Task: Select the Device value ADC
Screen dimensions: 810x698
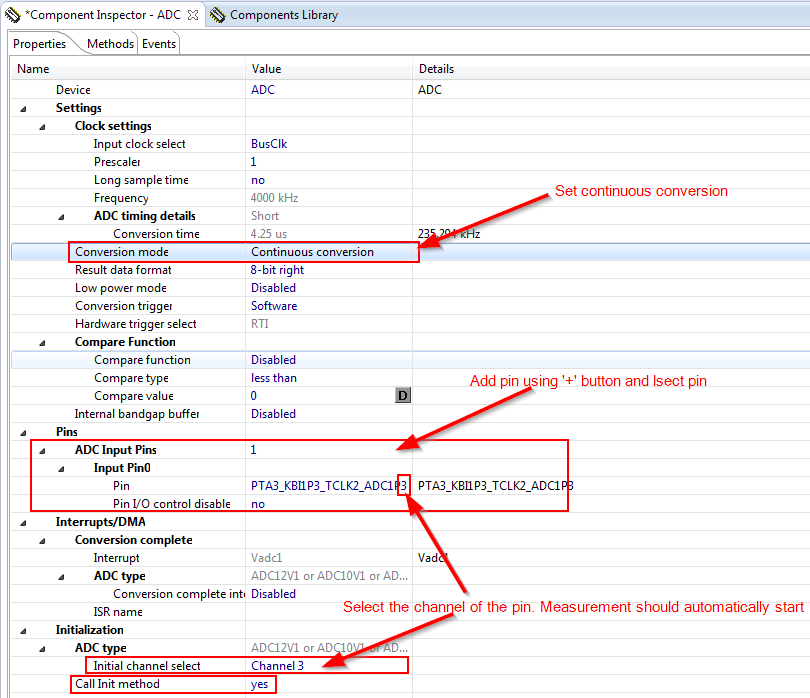Action: 263,89
